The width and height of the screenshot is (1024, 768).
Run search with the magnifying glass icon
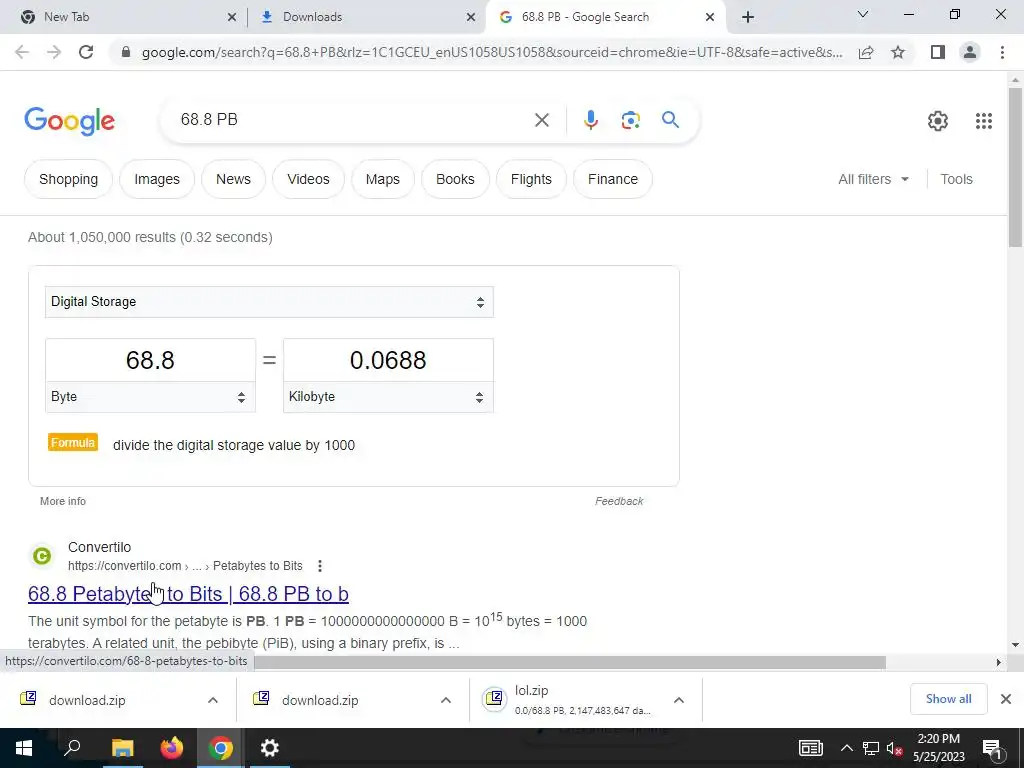click(670, 120)
